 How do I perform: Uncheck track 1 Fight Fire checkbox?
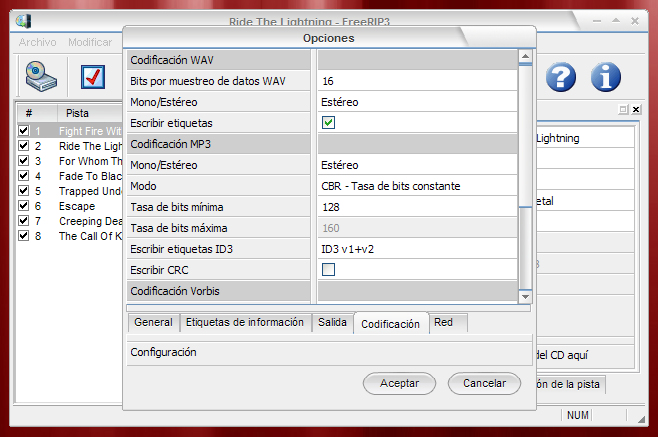24,131
